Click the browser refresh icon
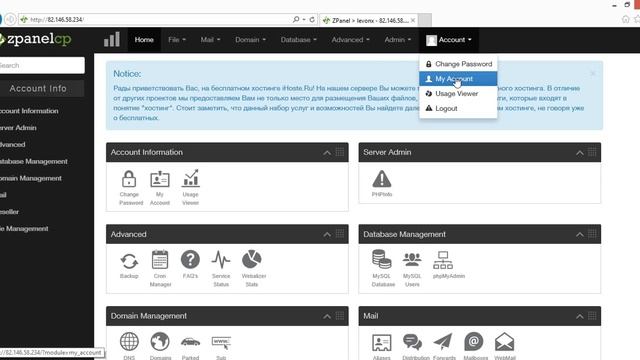 (x=312, y=19)
